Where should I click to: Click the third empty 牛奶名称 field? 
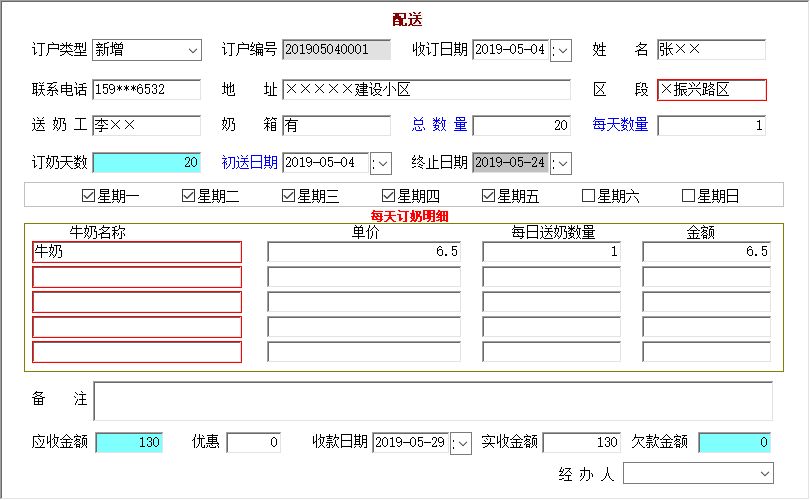pyautogui.click(x=137, y=302)
